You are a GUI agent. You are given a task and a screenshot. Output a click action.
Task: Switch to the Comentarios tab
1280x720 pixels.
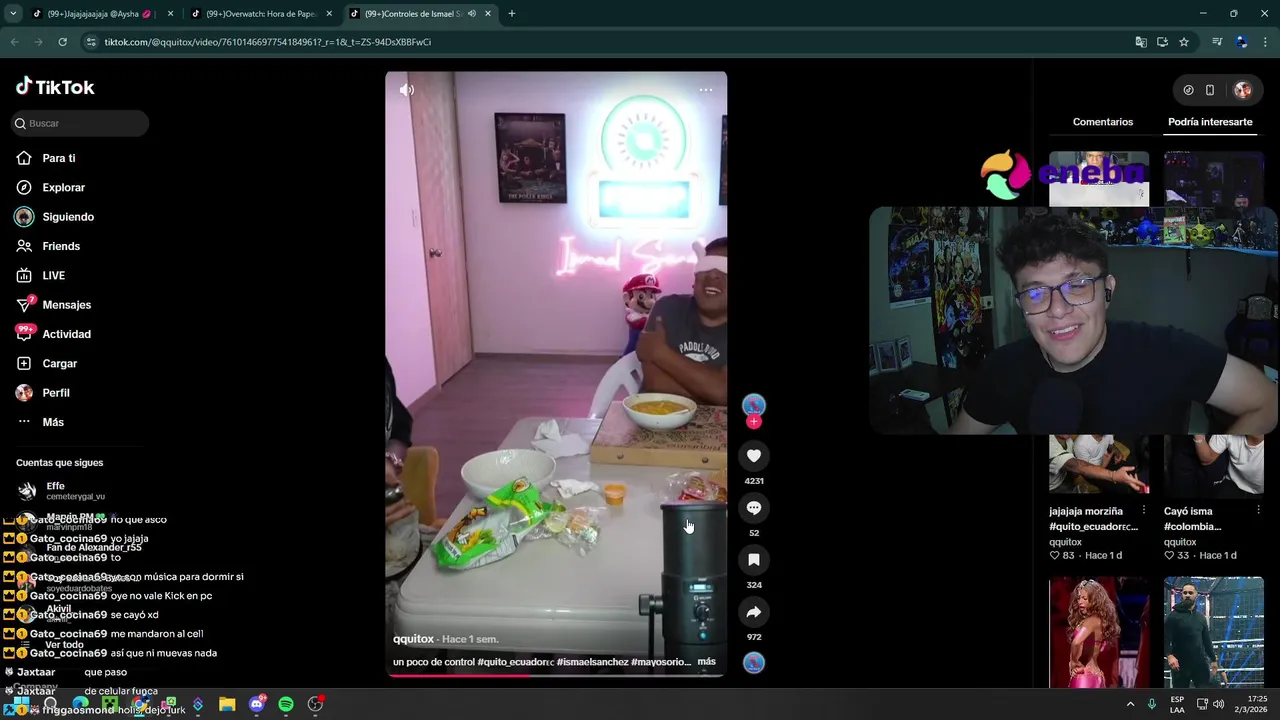click(x=1103, y=122)
